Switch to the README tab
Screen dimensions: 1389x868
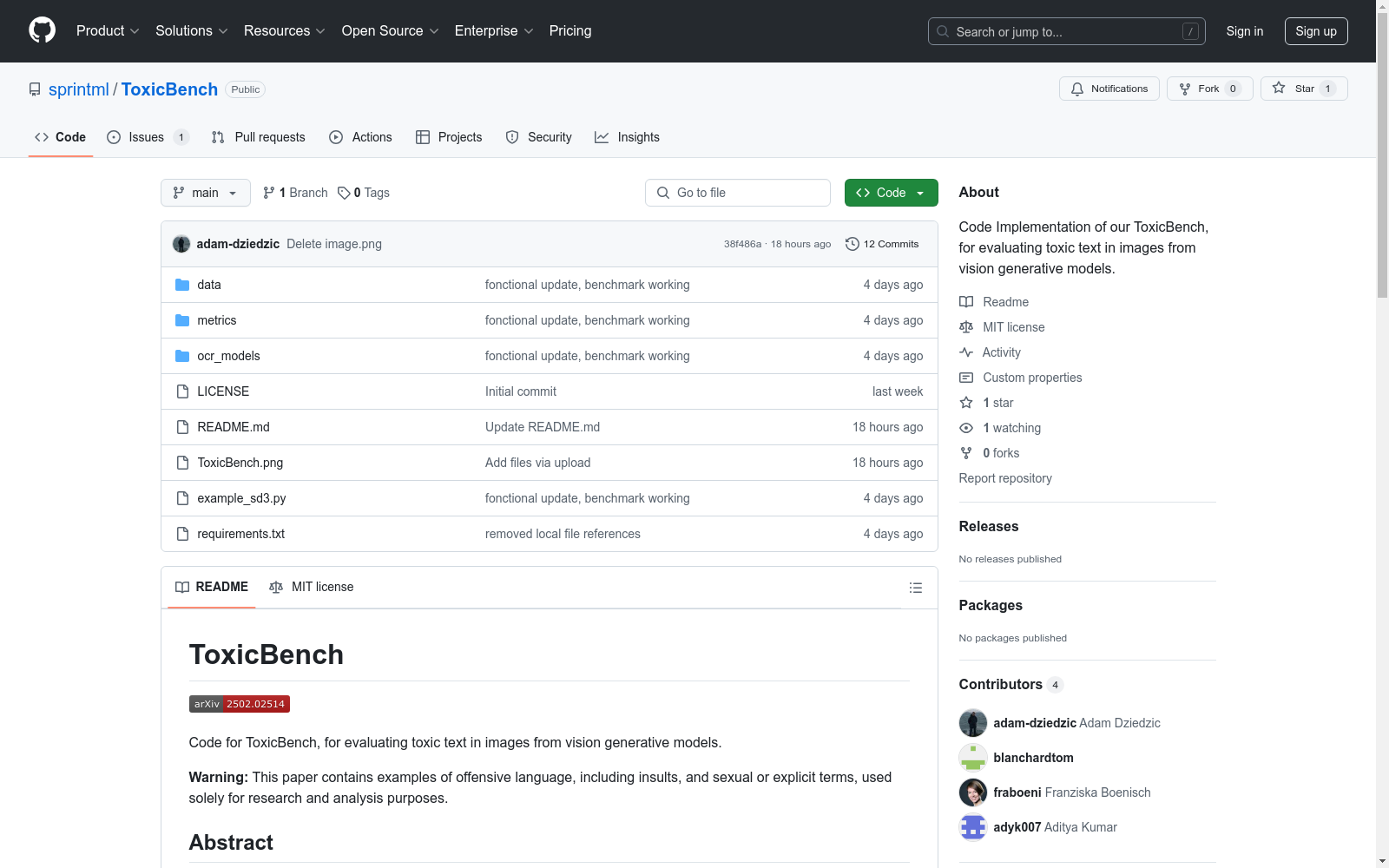tap(212, 587)
